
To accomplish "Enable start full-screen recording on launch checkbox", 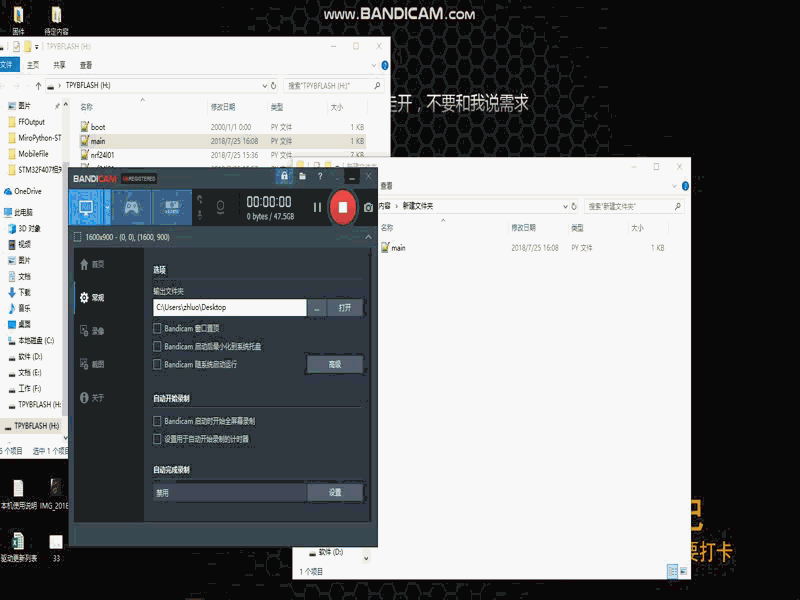I will click(x=158, y=421).
